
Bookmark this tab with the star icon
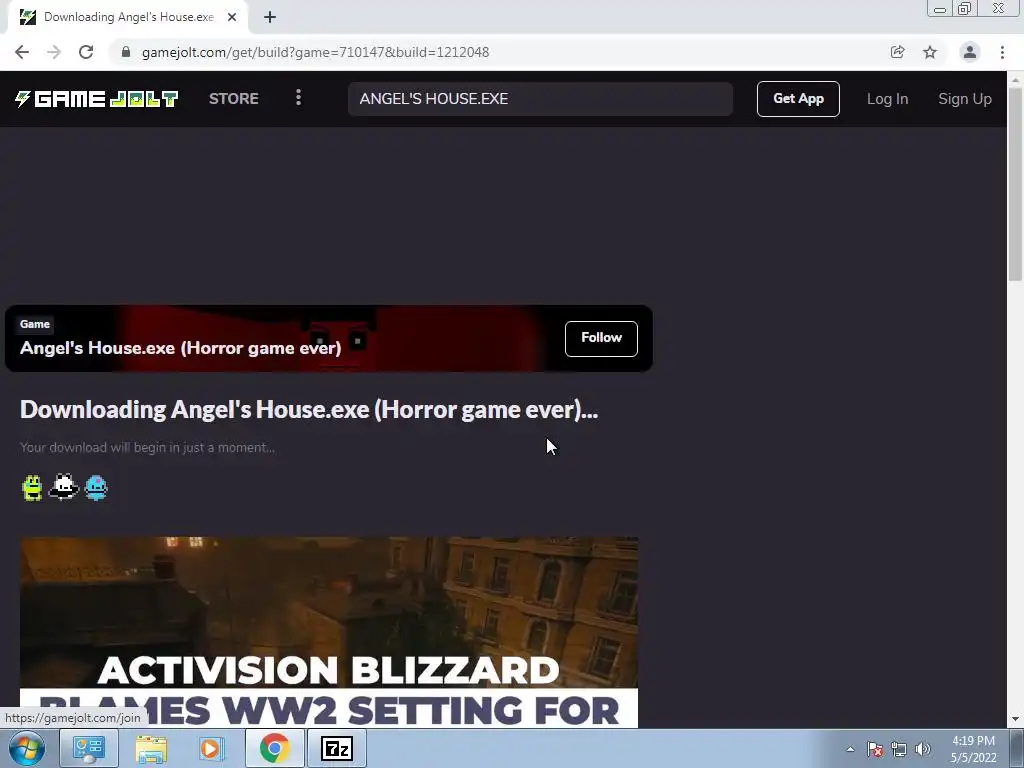pyautogui.click(x=930, y=52)
